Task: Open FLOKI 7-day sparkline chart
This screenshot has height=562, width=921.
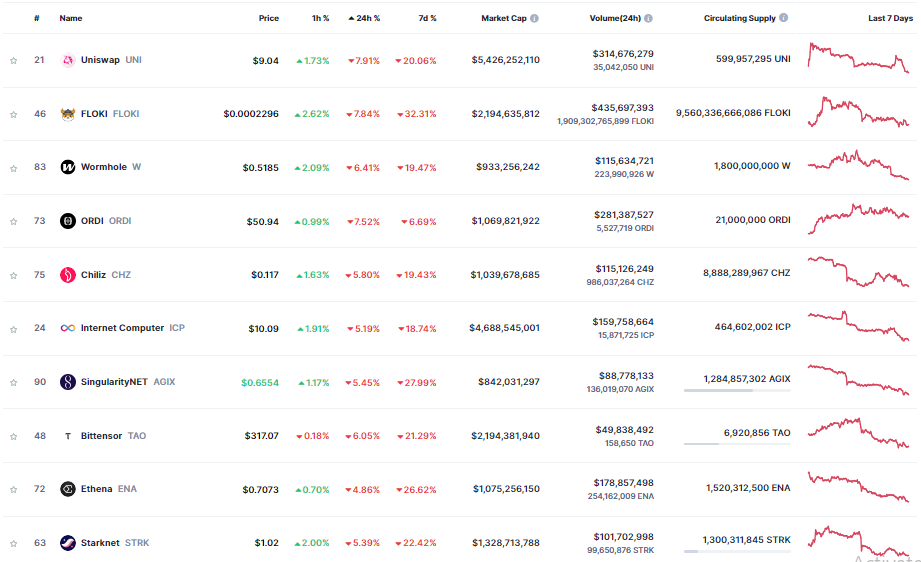Action: [x=858, y=112]
